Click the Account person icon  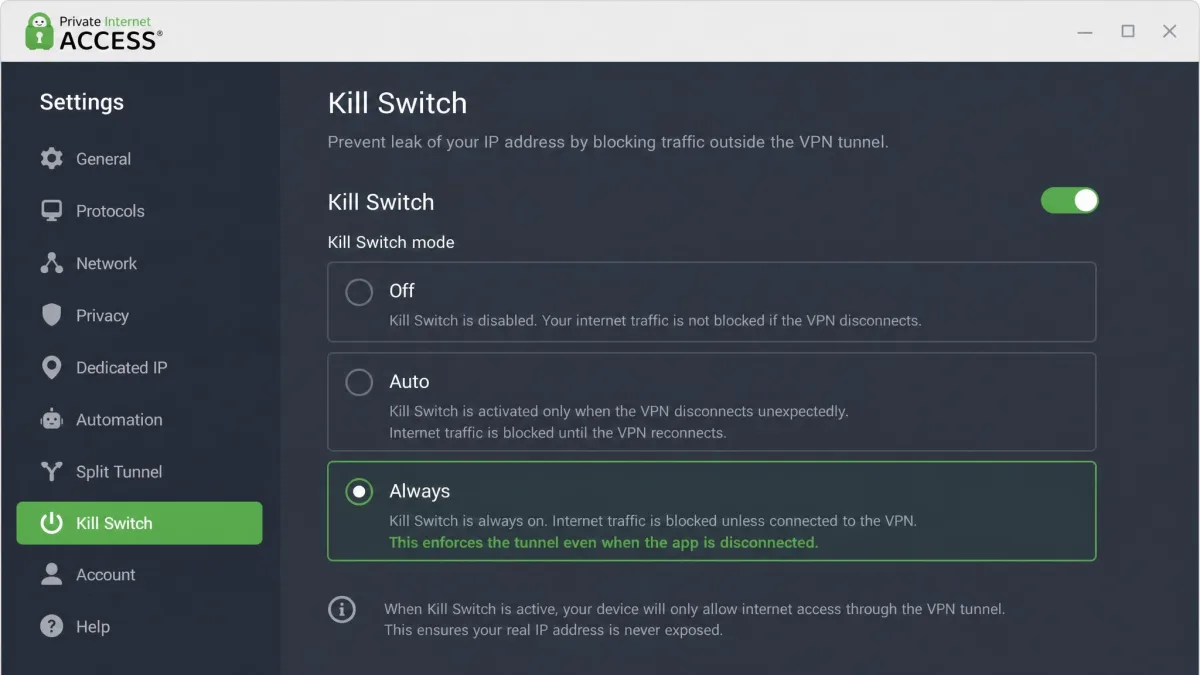(52, 574)
